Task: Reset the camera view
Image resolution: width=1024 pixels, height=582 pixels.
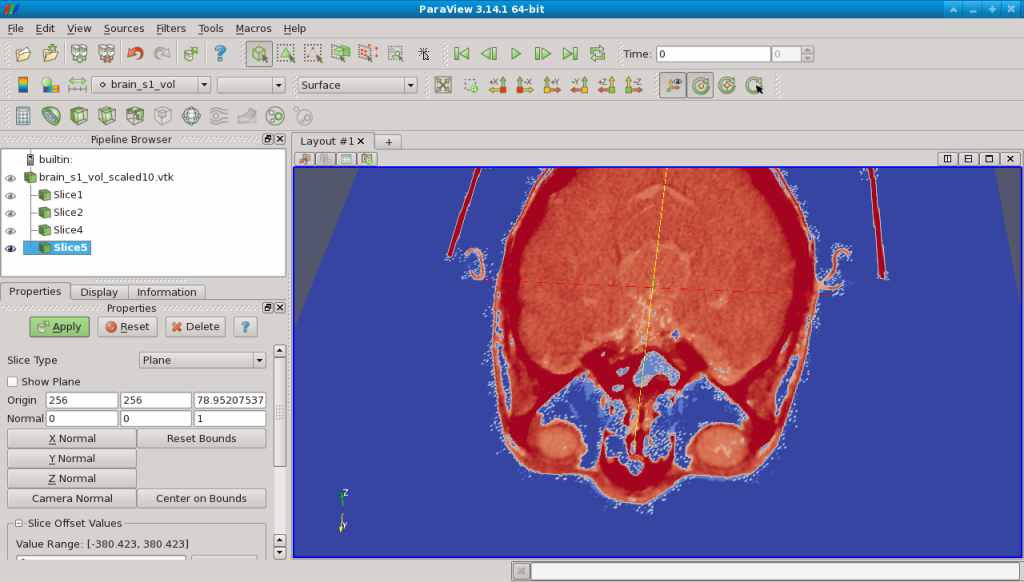Action: click(444, 85)
